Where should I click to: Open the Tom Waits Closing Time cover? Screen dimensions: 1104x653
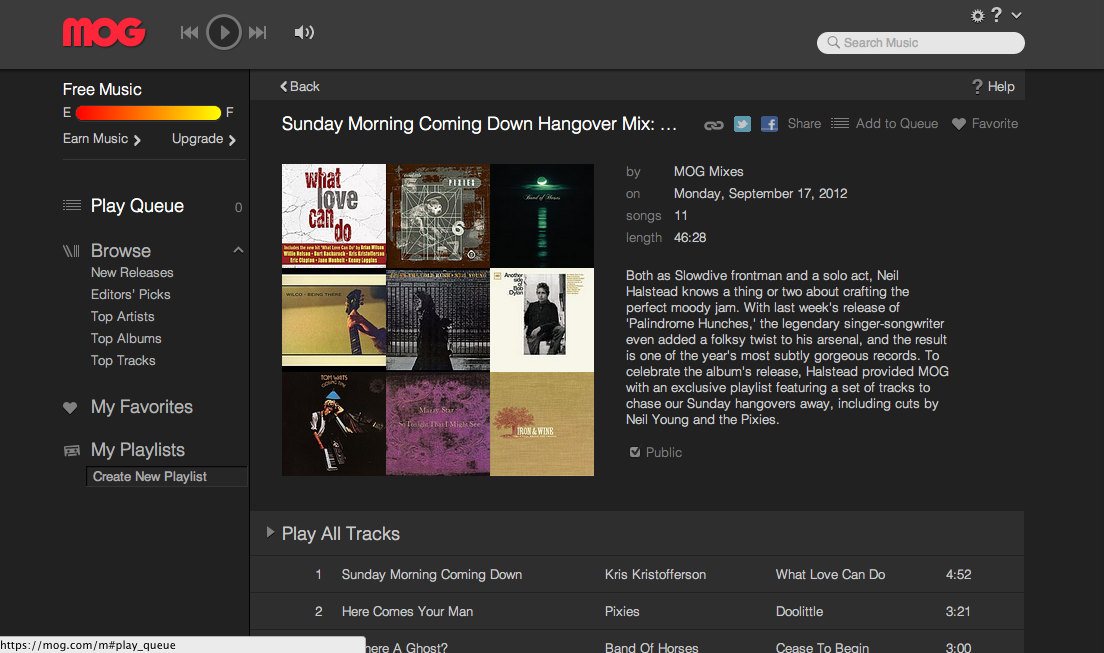pyautogui.click(x=334, y=424)
